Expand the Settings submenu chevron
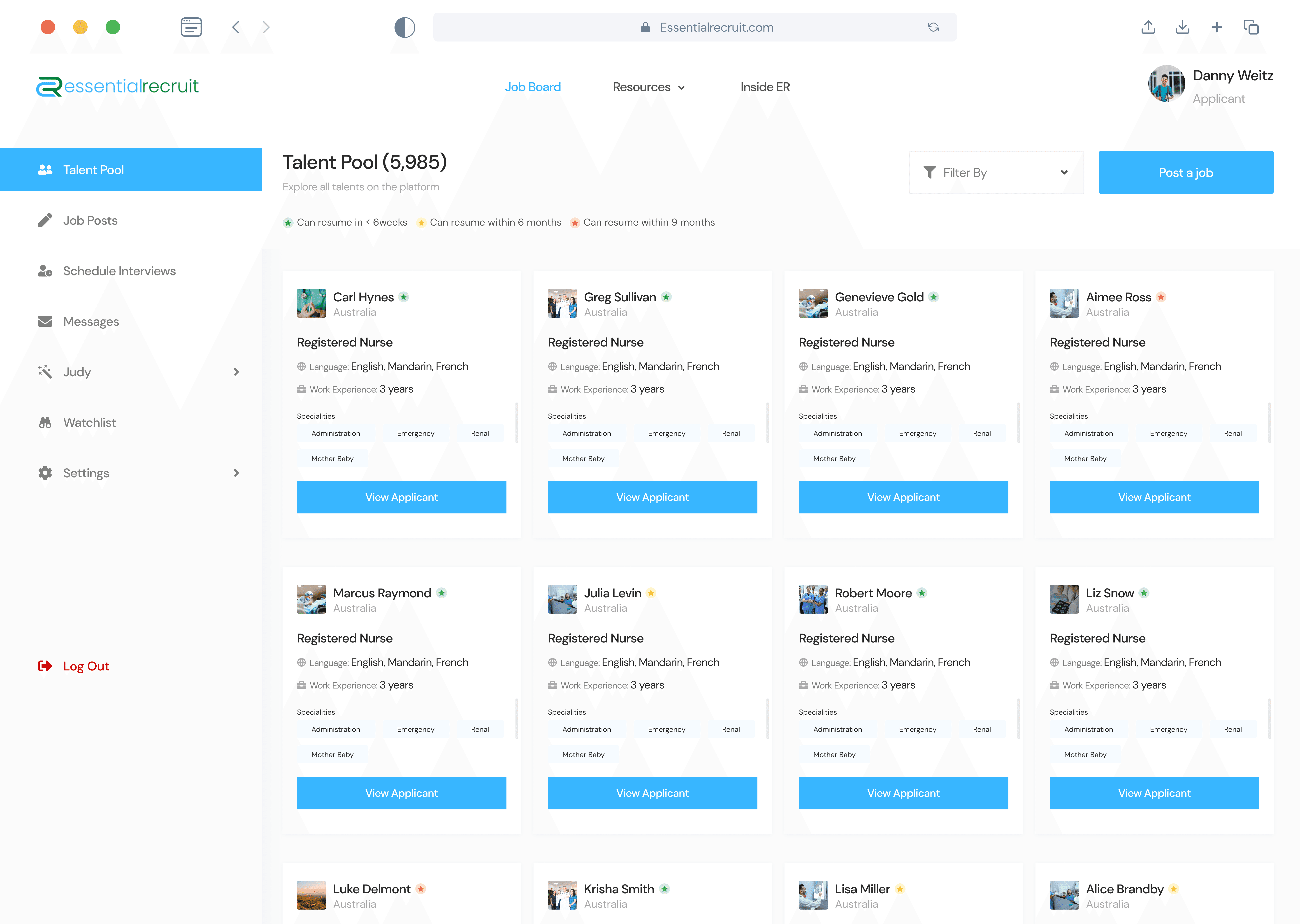This screenshot has height=924, width=1300. 236,473
